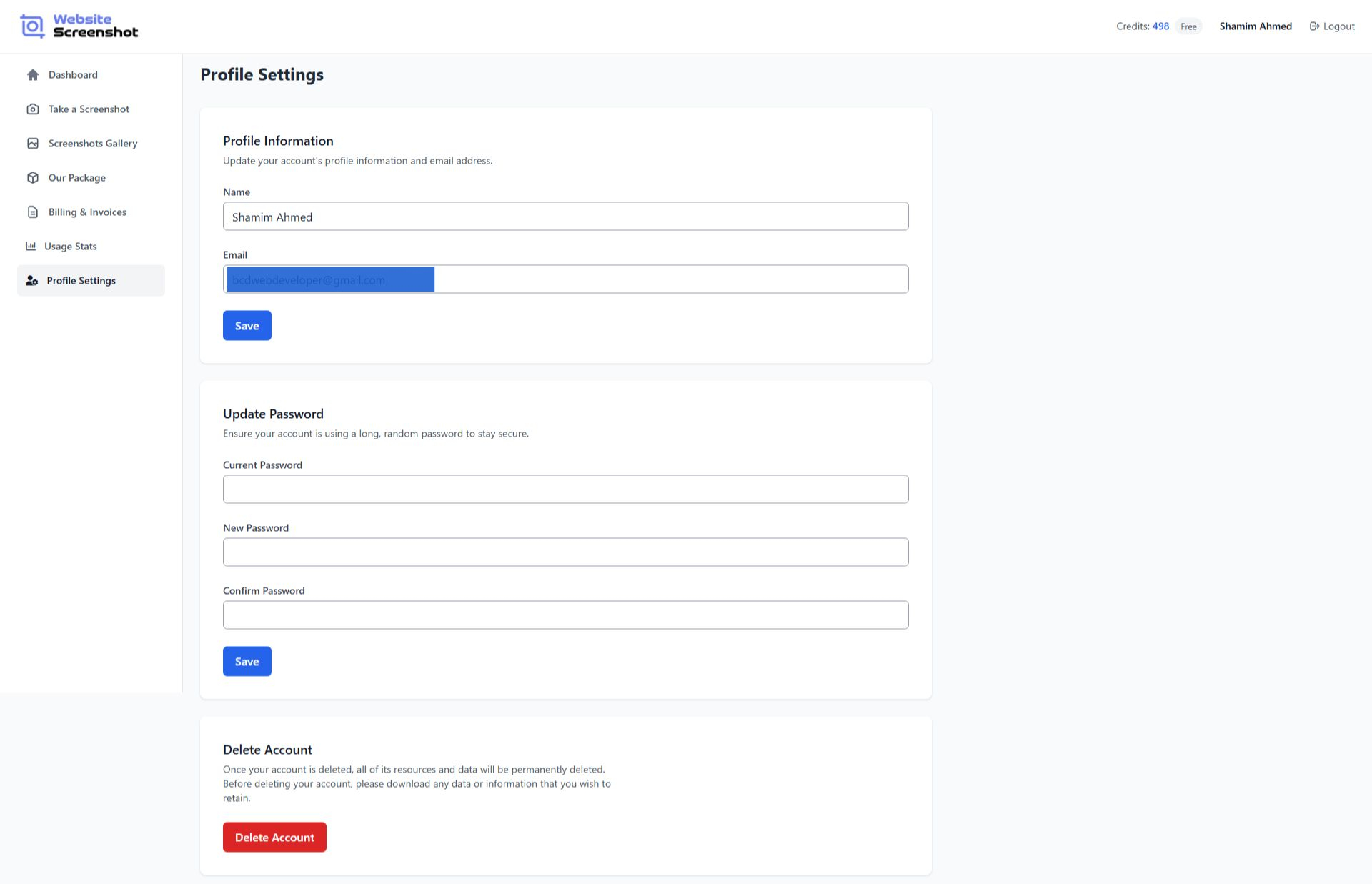Click the Website Screenshot logo icon
Screen dimensions: 1372x884
pos(31,26)
